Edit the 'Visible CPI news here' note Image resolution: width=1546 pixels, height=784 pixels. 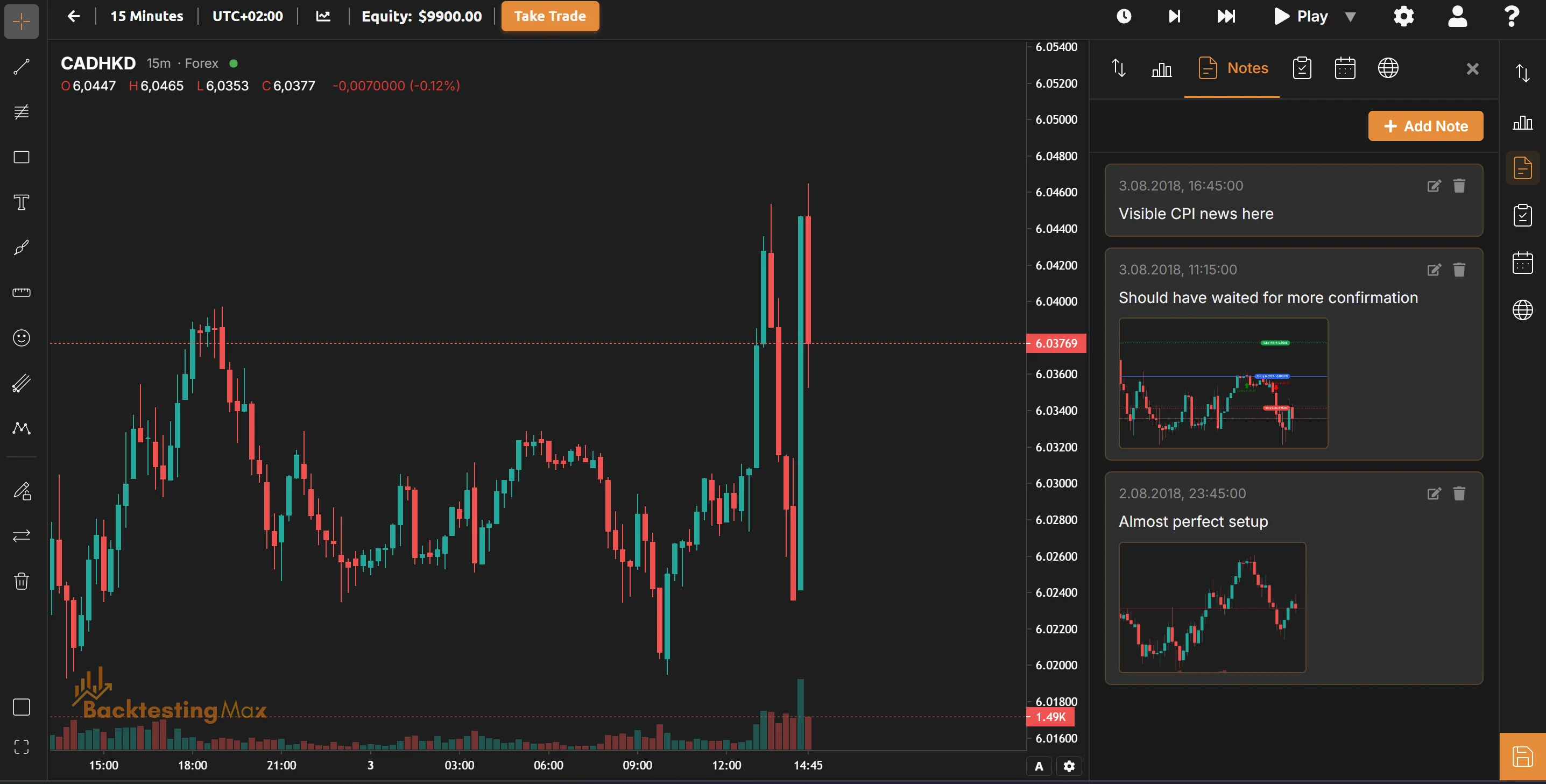pyautogui.click(x=1434, y=186)
